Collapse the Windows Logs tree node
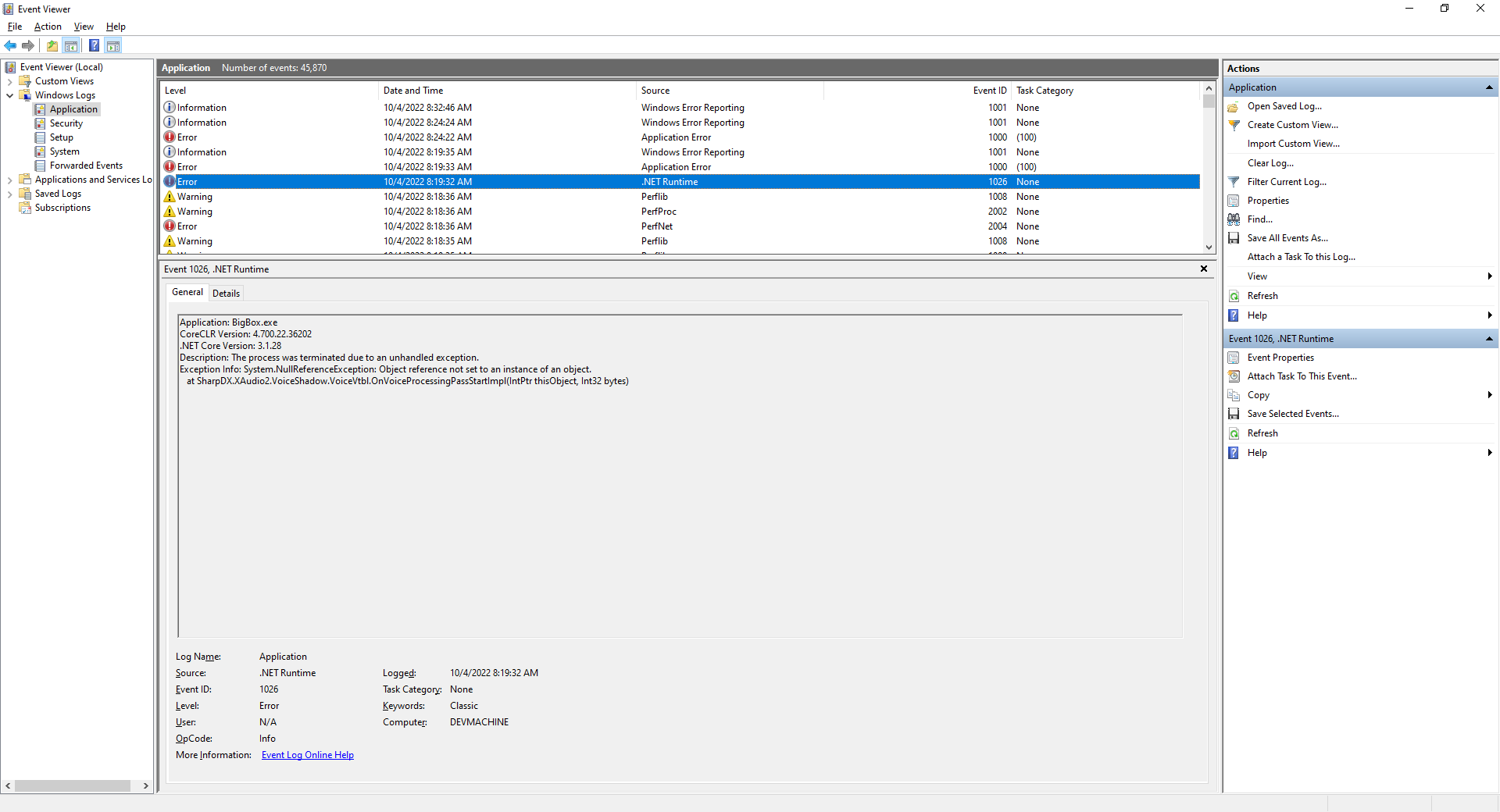Viewport: 1500px width, 812px height. (9, 95)
